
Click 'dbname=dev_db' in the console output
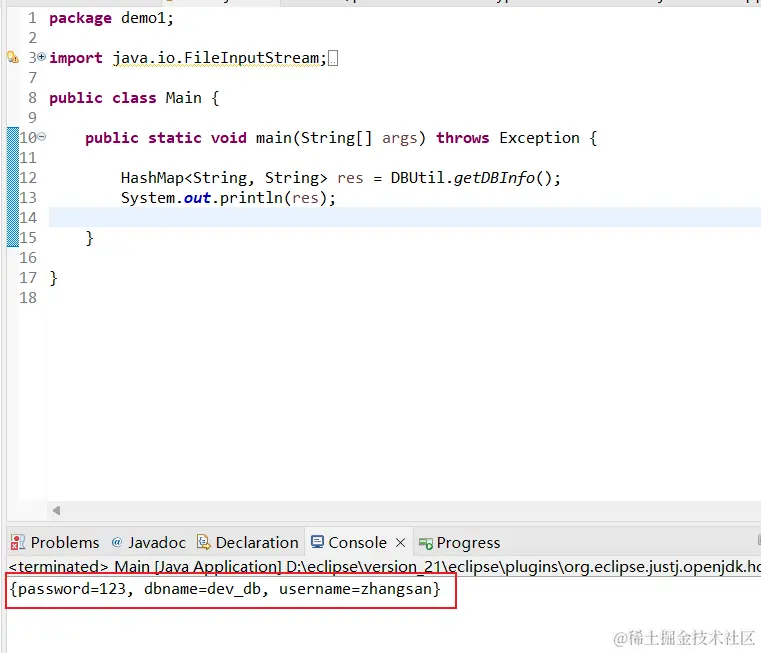coord(202,589)
